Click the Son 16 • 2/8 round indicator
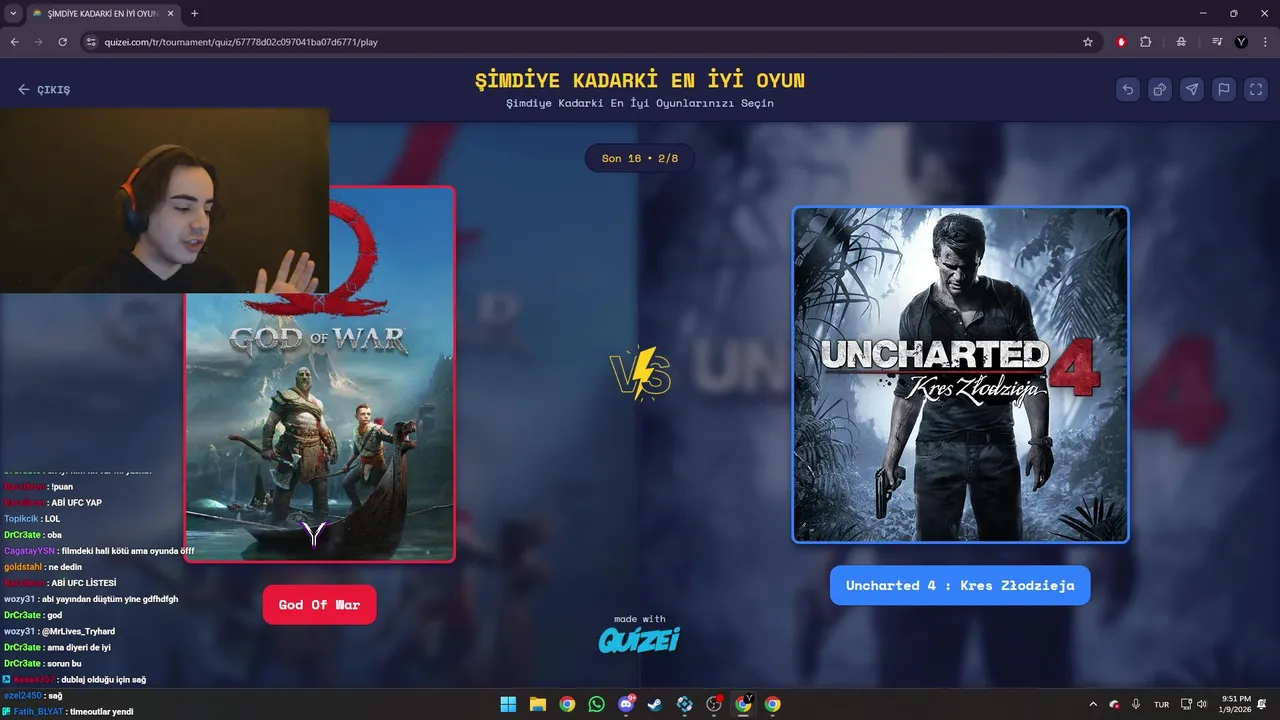Image resolution: width=1280 pixels, height=720 pixels. point(640,158)
